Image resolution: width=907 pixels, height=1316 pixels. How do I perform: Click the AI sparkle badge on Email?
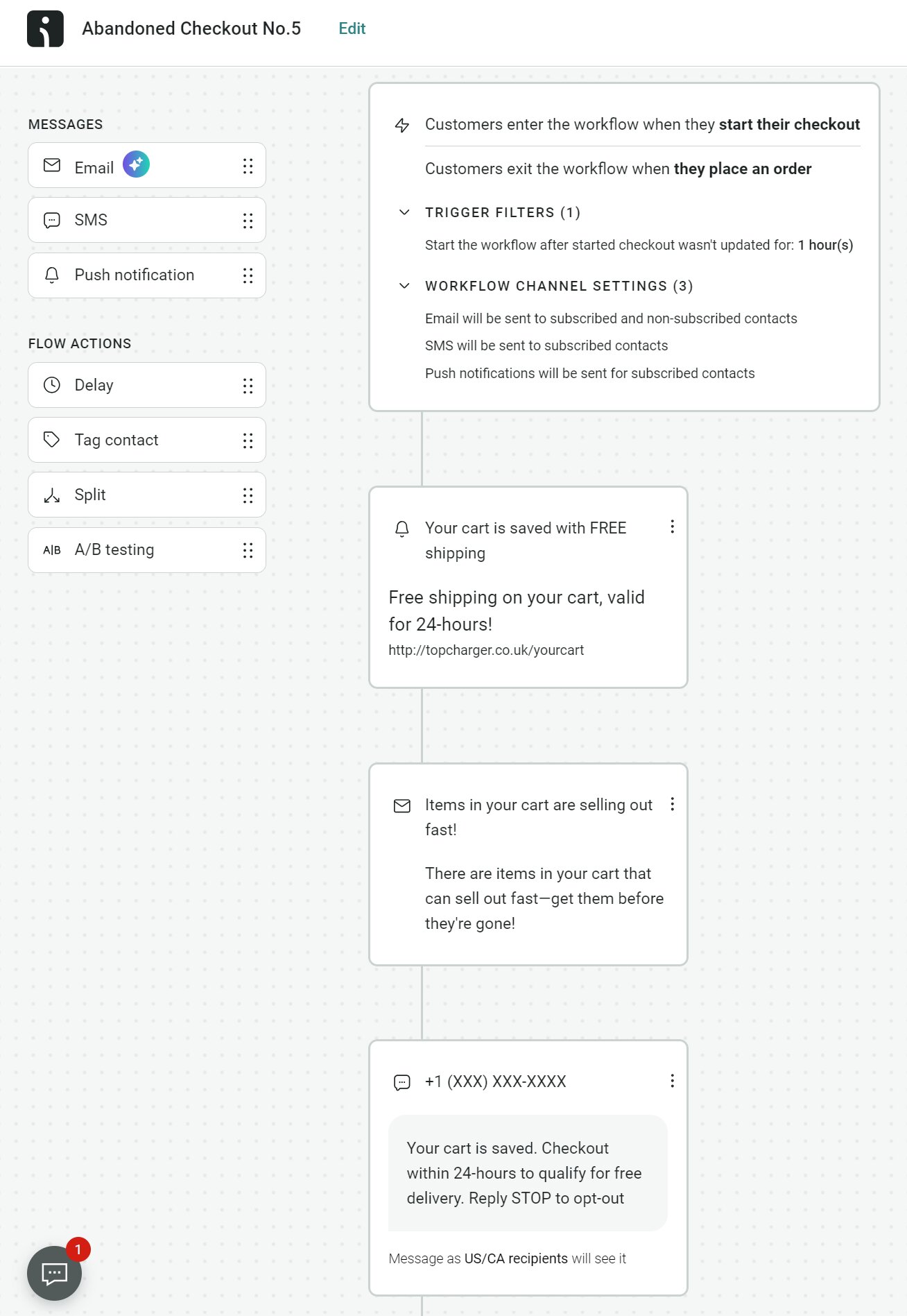[x=137, y=164]
